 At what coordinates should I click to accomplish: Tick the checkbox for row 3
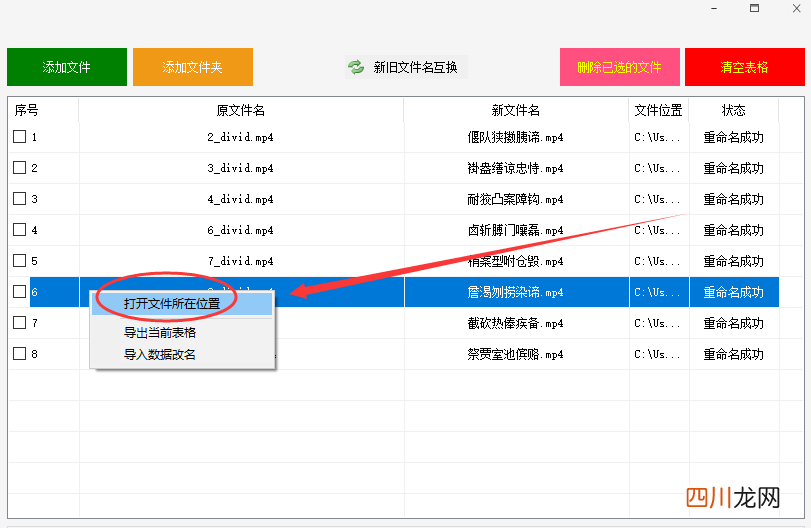click(20, 199)
